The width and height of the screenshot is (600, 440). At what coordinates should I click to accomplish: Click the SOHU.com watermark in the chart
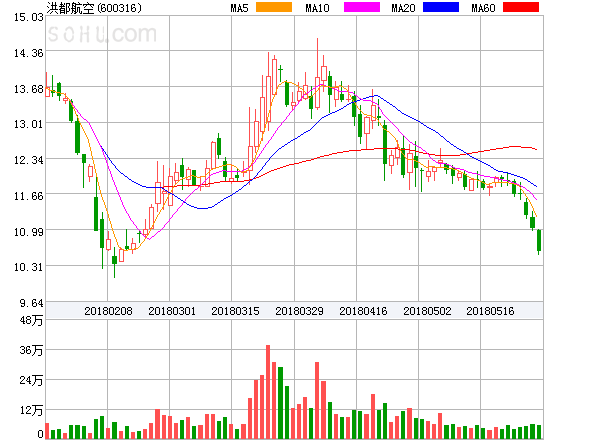[102, 35]
